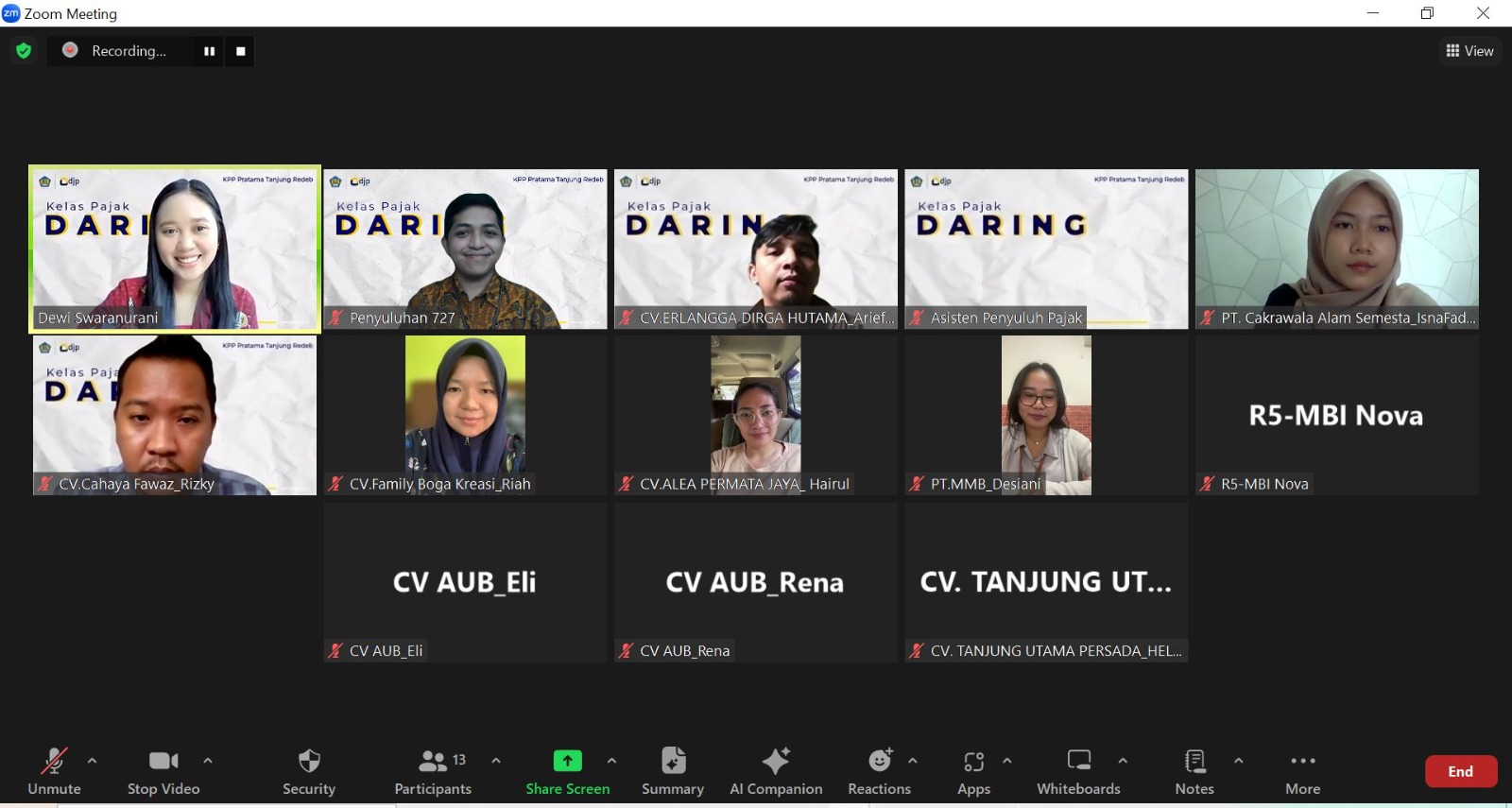The image size is (1512, 808).
Task: Click the encryption shield icon
Action: tap(24, 51)
